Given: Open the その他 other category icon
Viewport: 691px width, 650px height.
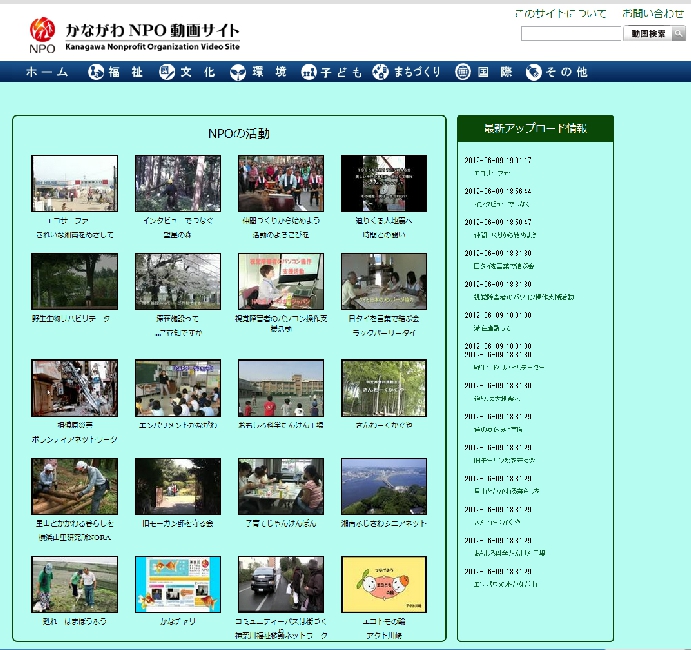Looking at the screenshot, I should coord(534,72).
